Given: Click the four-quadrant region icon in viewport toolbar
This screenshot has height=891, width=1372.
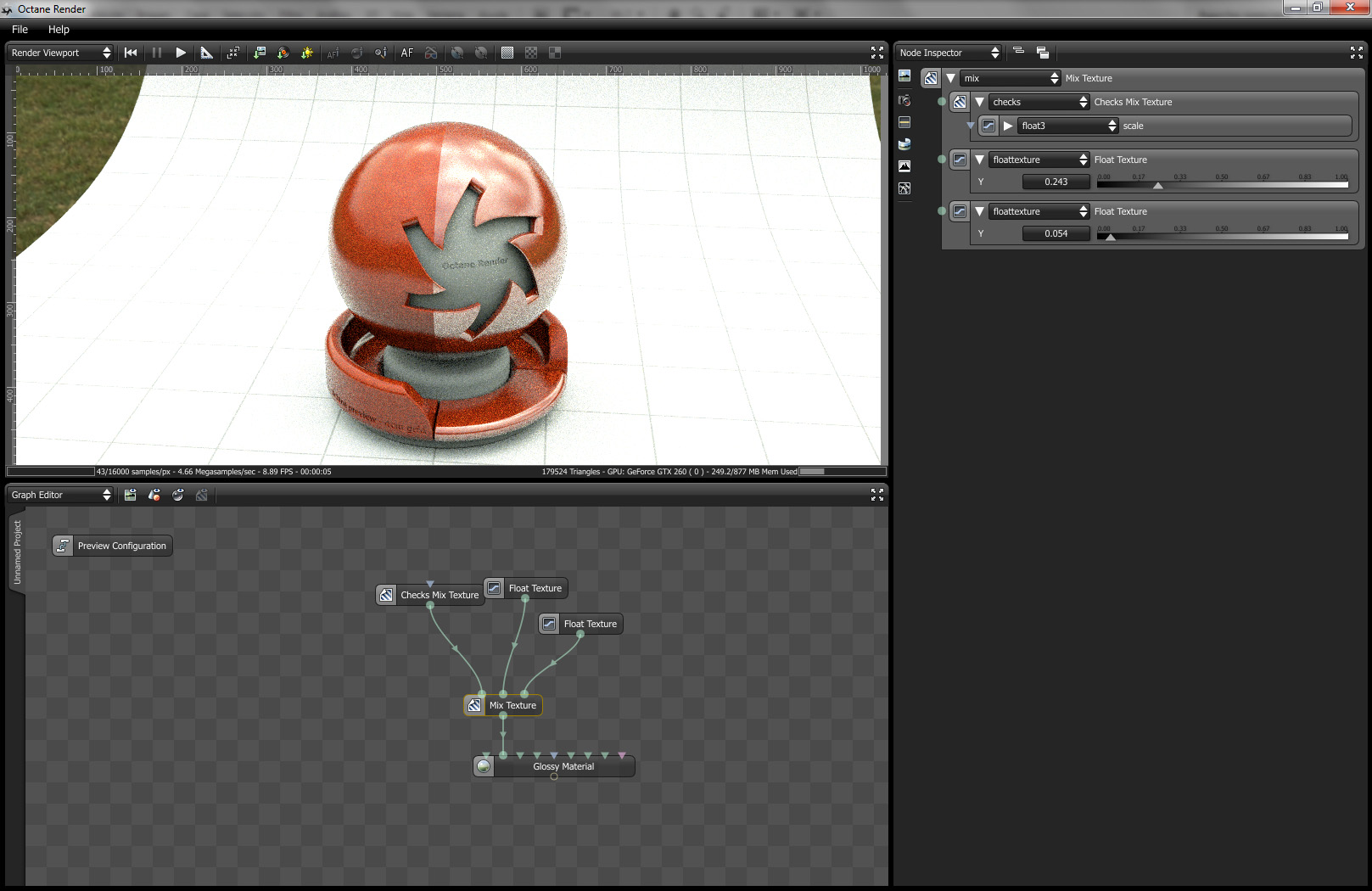Looking at the screenshot, I should 555,53.
